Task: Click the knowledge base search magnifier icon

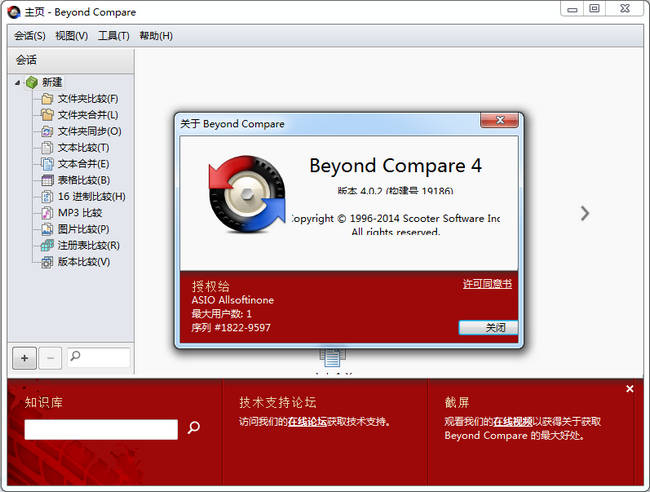Action: [x=194, y=427]
